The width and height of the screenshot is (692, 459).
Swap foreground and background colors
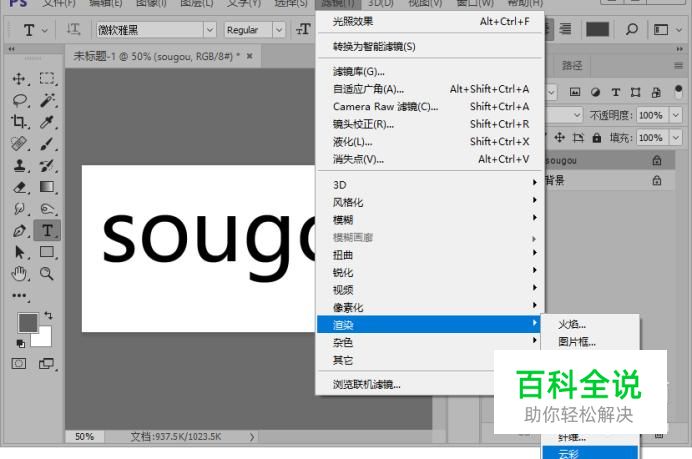[48, 315]
